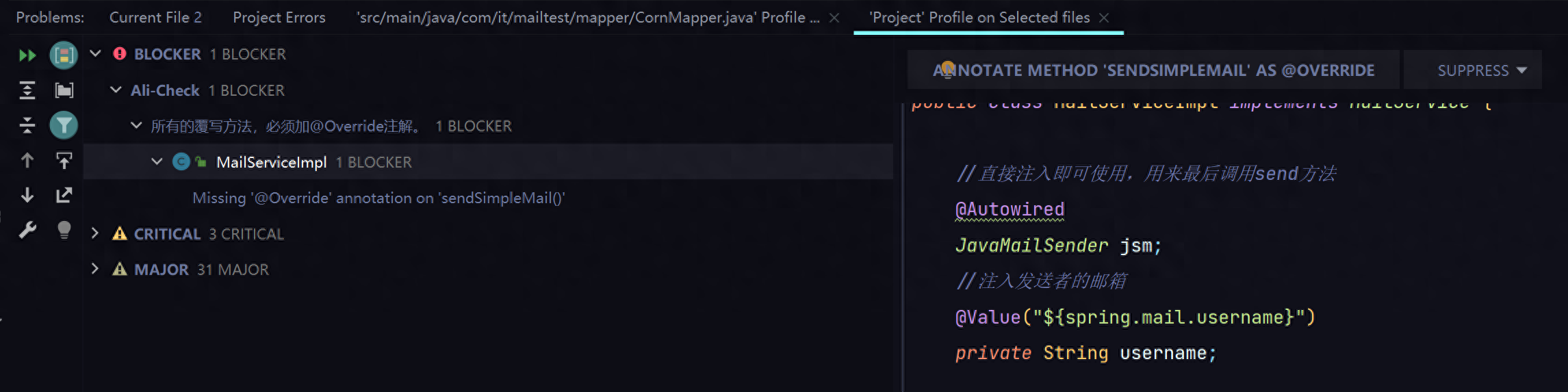
Task: Expand the CRITICAL group
Action: point(95,234)
